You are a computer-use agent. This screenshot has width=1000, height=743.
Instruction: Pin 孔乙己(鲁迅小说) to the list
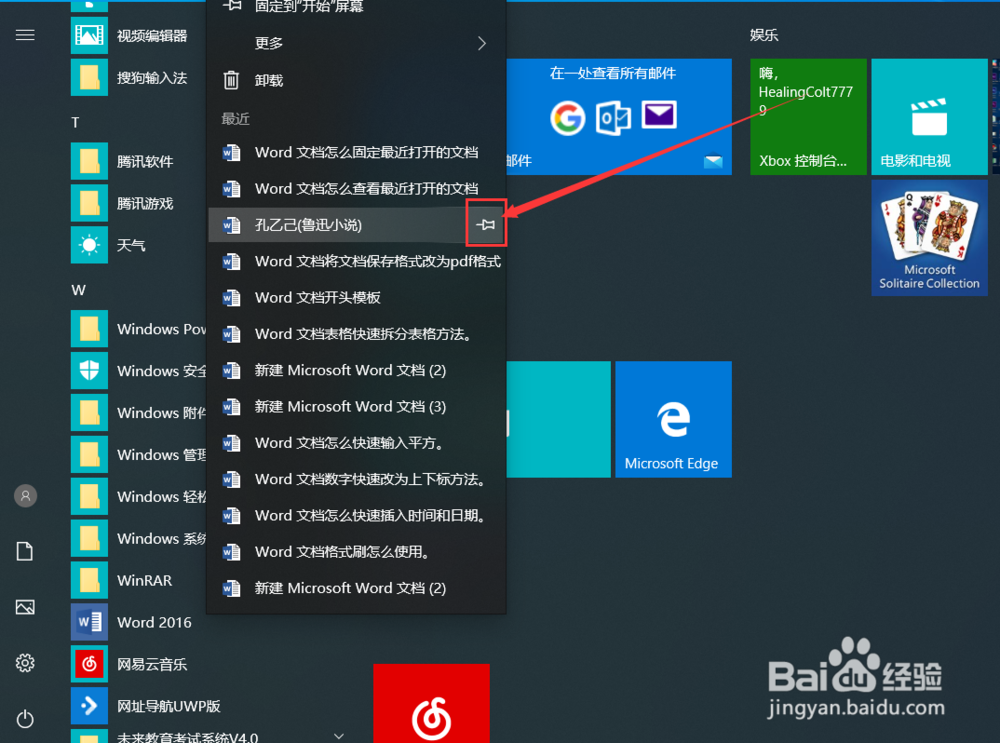pyautogui.click(x=486, y=224)
